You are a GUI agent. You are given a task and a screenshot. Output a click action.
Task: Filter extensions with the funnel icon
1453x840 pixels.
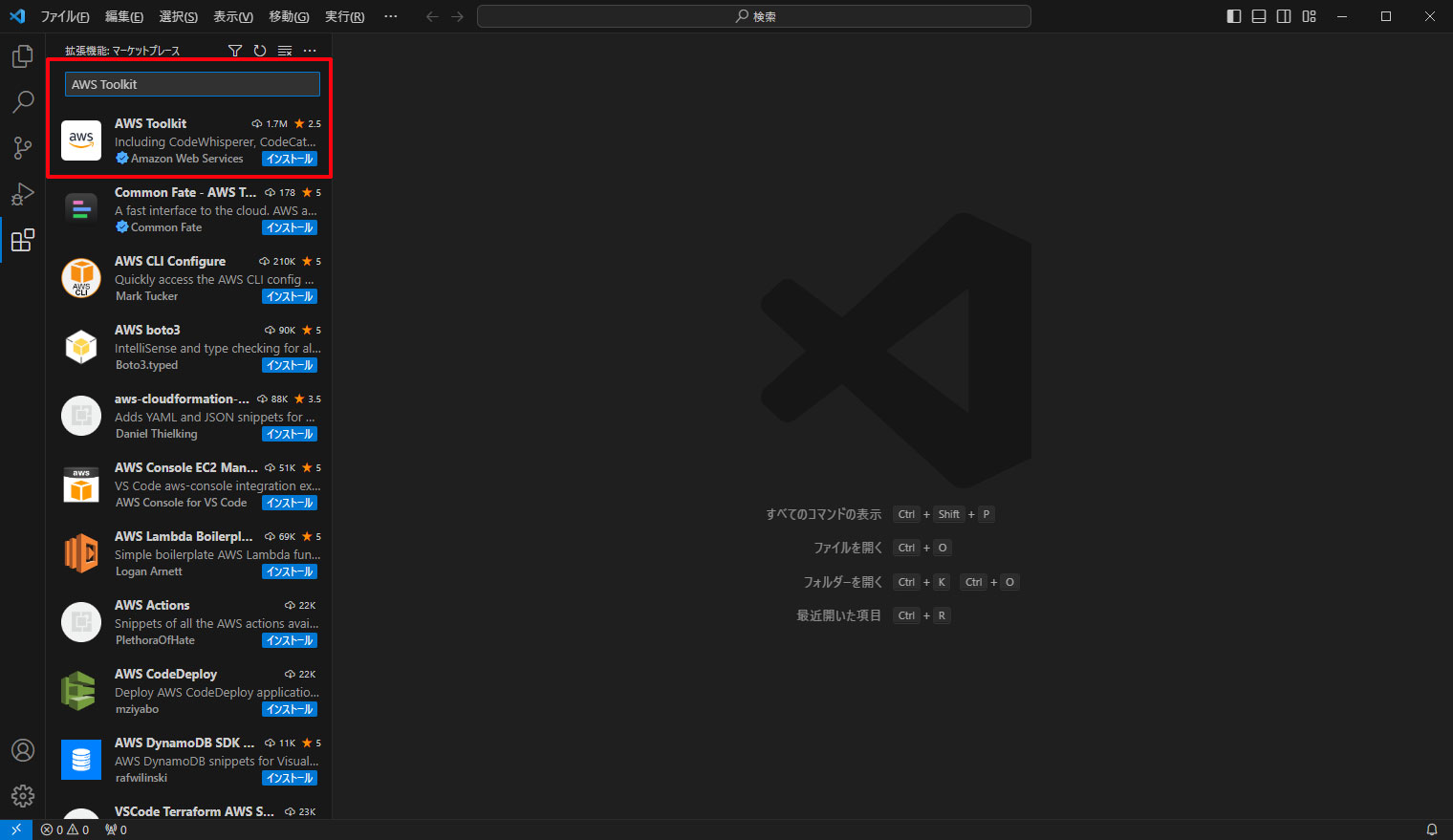coord(235,51)
